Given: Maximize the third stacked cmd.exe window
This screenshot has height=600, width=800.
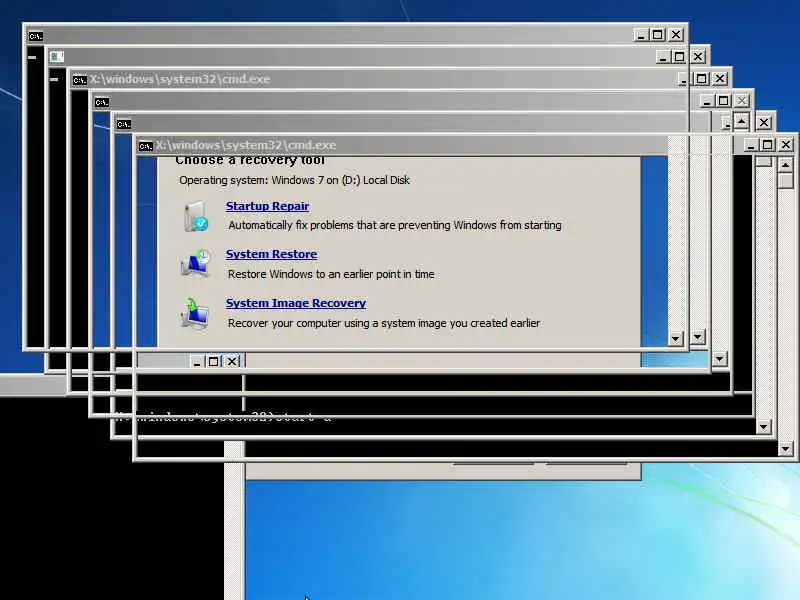Looking at the screenshot, I should click(x=702, y=79).
